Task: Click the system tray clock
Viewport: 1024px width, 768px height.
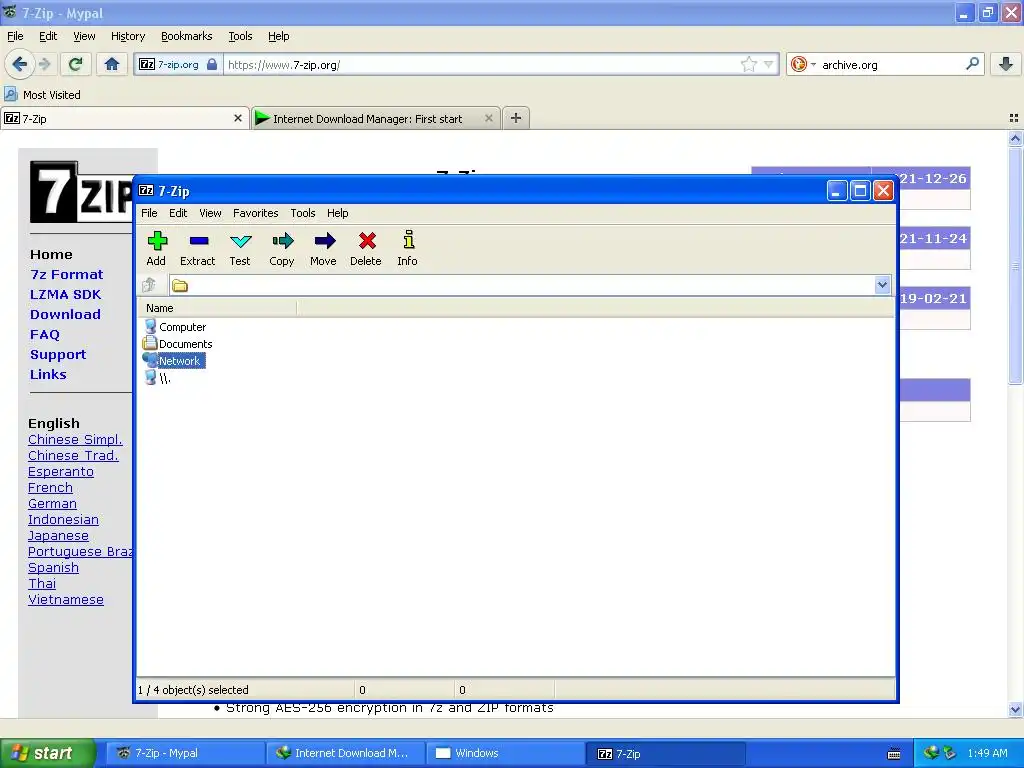Action: pyautogui.click(x=987, y=753)
